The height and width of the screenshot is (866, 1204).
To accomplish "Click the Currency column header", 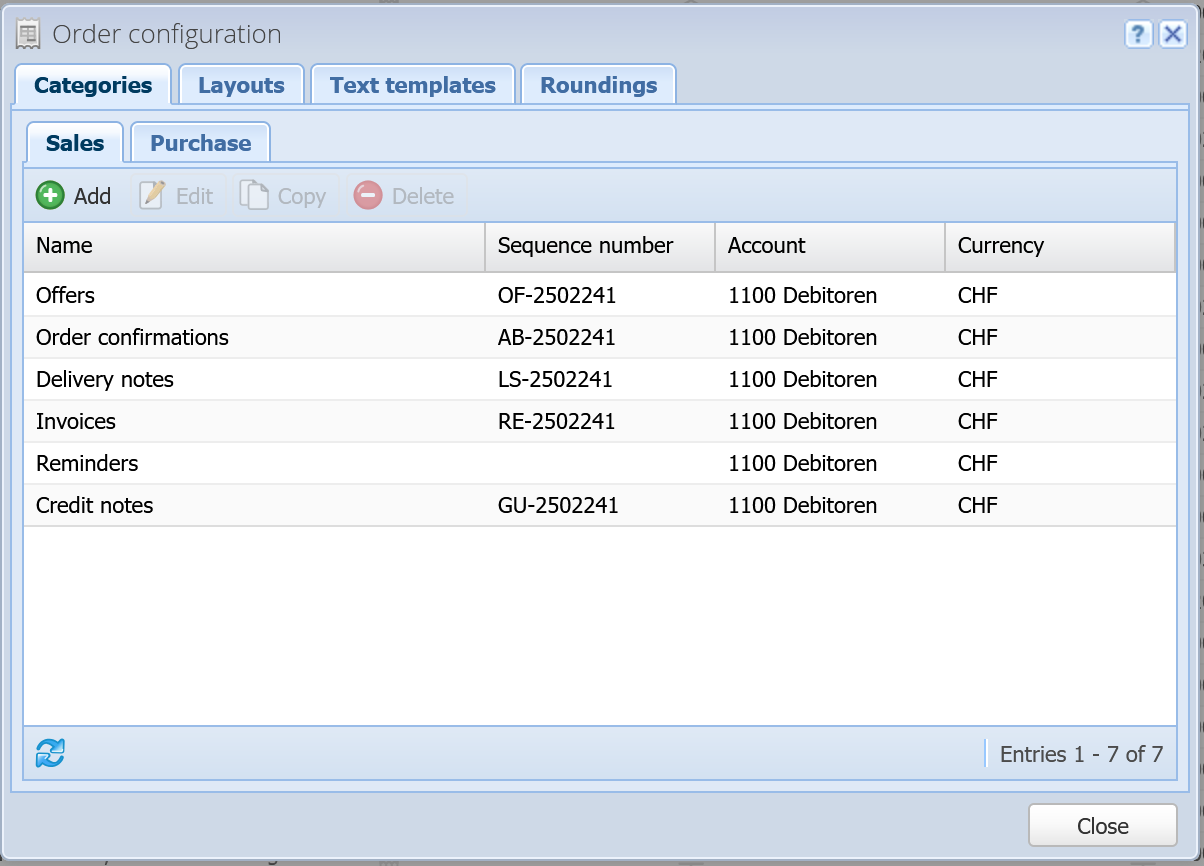I will click(x=1060, y=246).
